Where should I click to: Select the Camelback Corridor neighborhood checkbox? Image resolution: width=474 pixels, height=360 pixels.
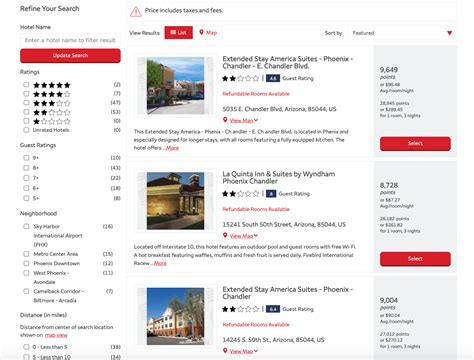[26, 291]
